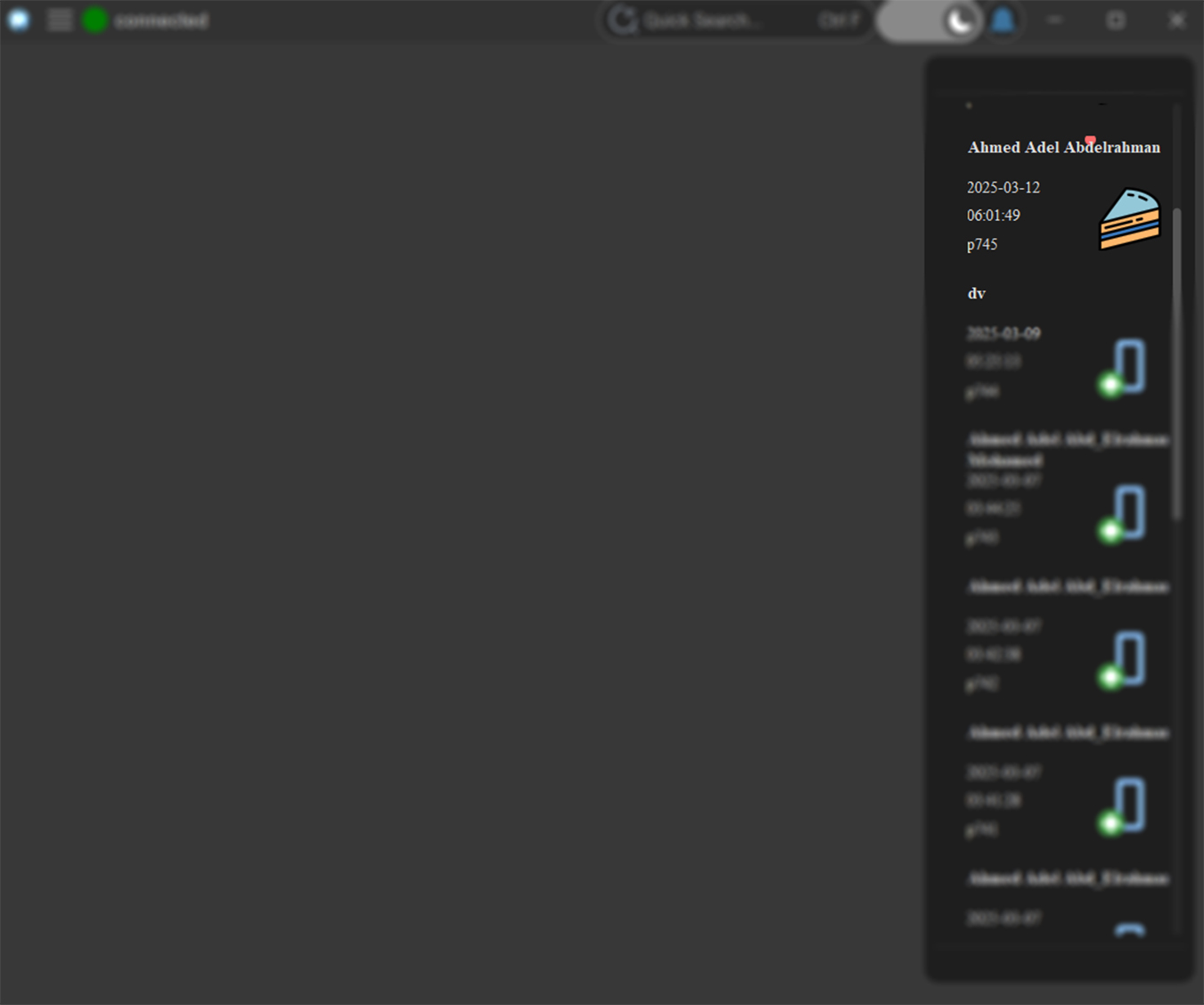Image resolution: width=1204 pixels, height=1005 pixels.
Task: Open the hamburger menu
Action: (x=60, y=20)
